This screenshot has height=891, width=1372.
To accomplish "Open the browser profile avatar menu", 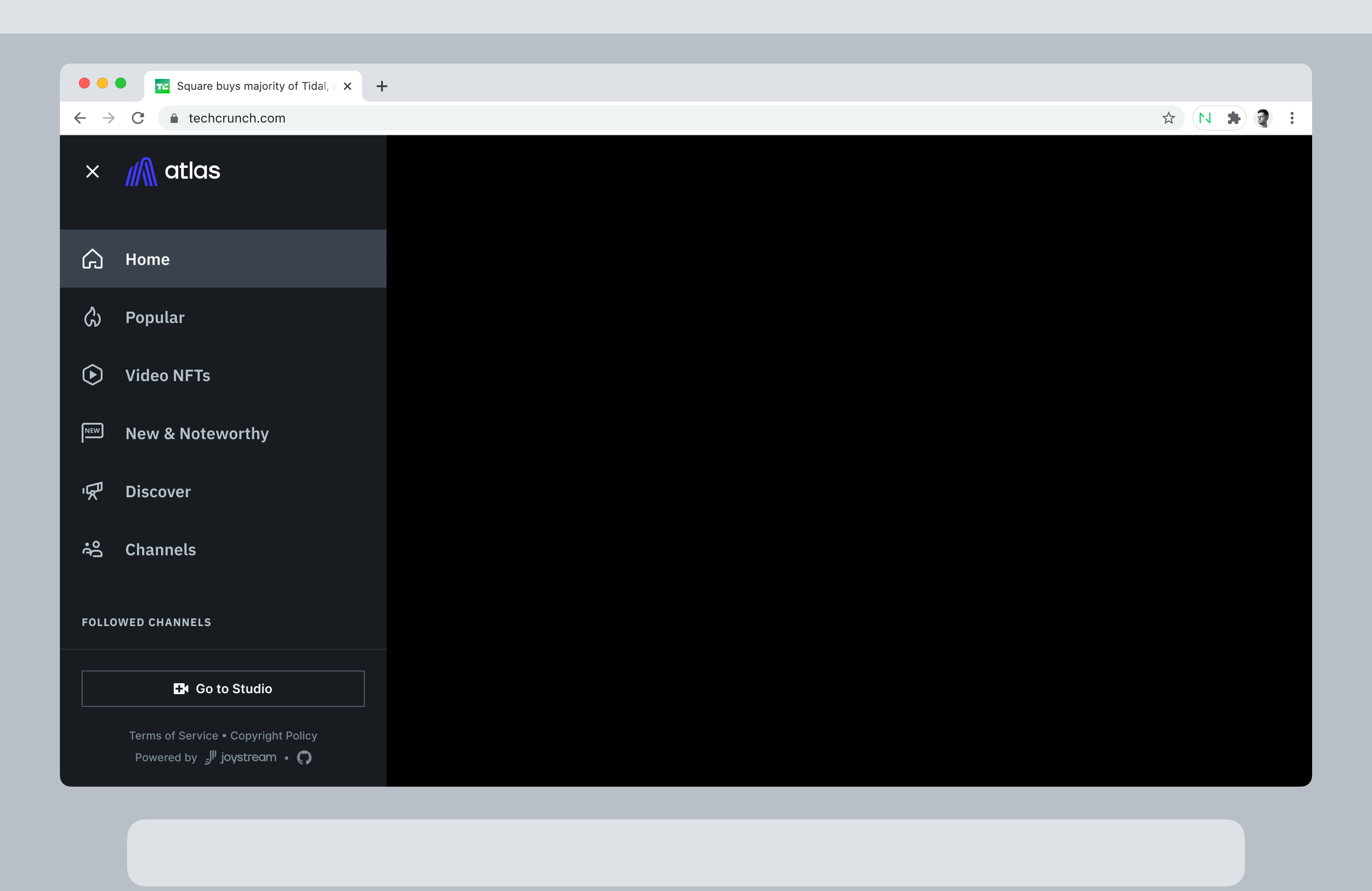I will [x=1263, y=117].
